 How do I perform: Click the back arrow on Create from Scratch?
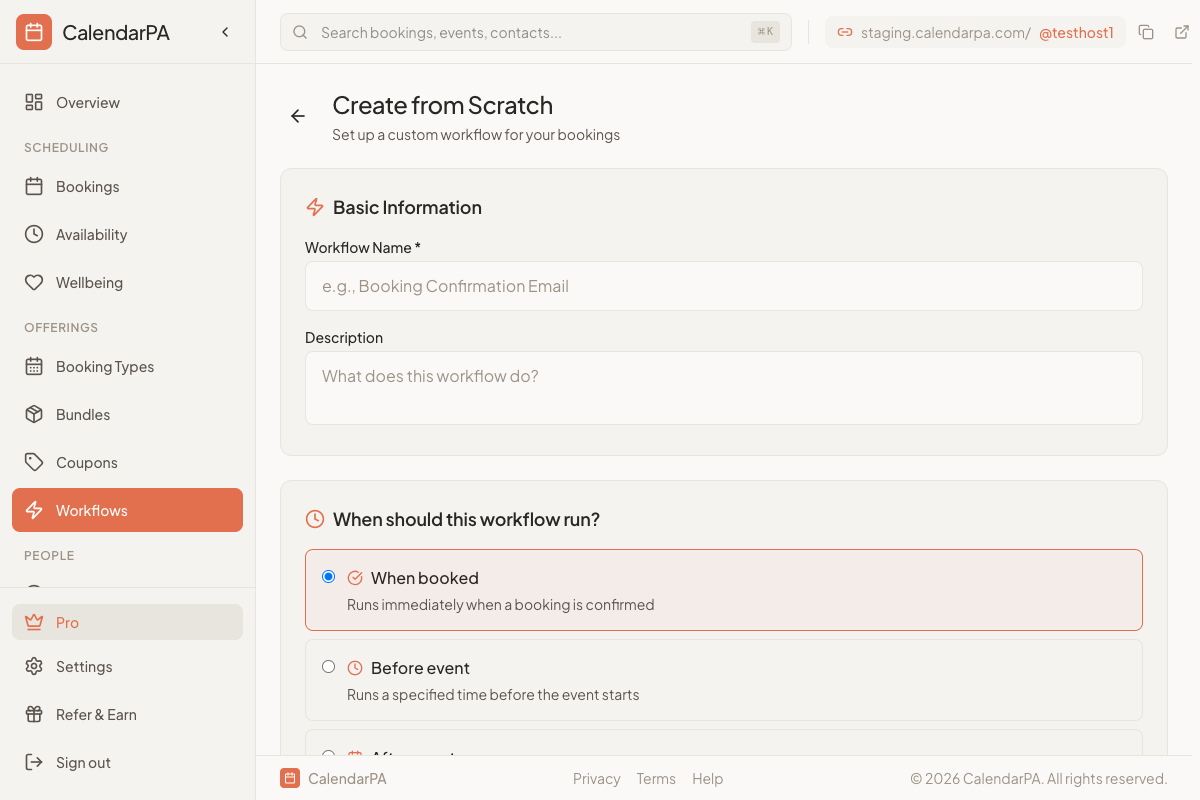pyautogui.click(x=297, y=116)
